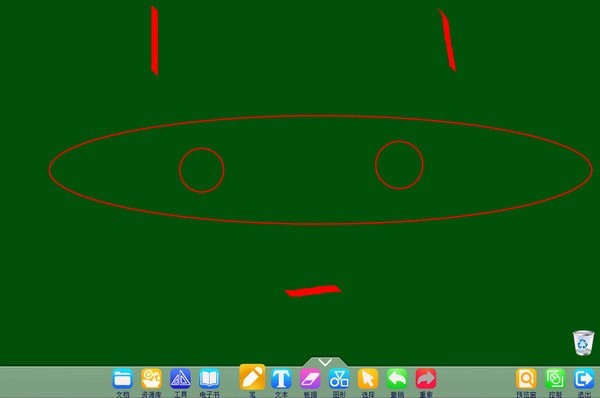
Task: Open the Shapes (图形) tool
Action: (339, 379)
